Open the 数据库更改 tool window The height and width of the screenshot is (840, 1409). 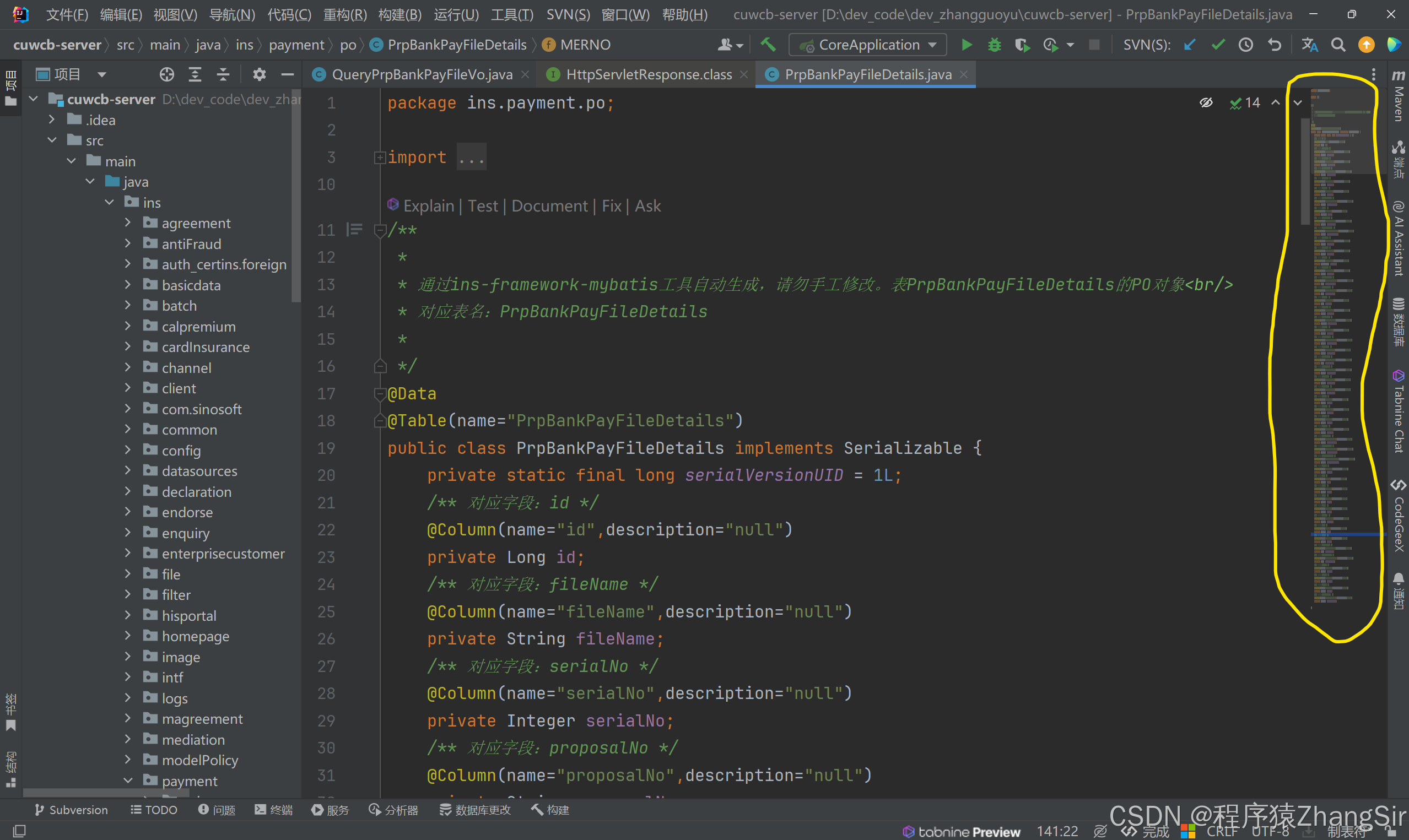(475, 810)
